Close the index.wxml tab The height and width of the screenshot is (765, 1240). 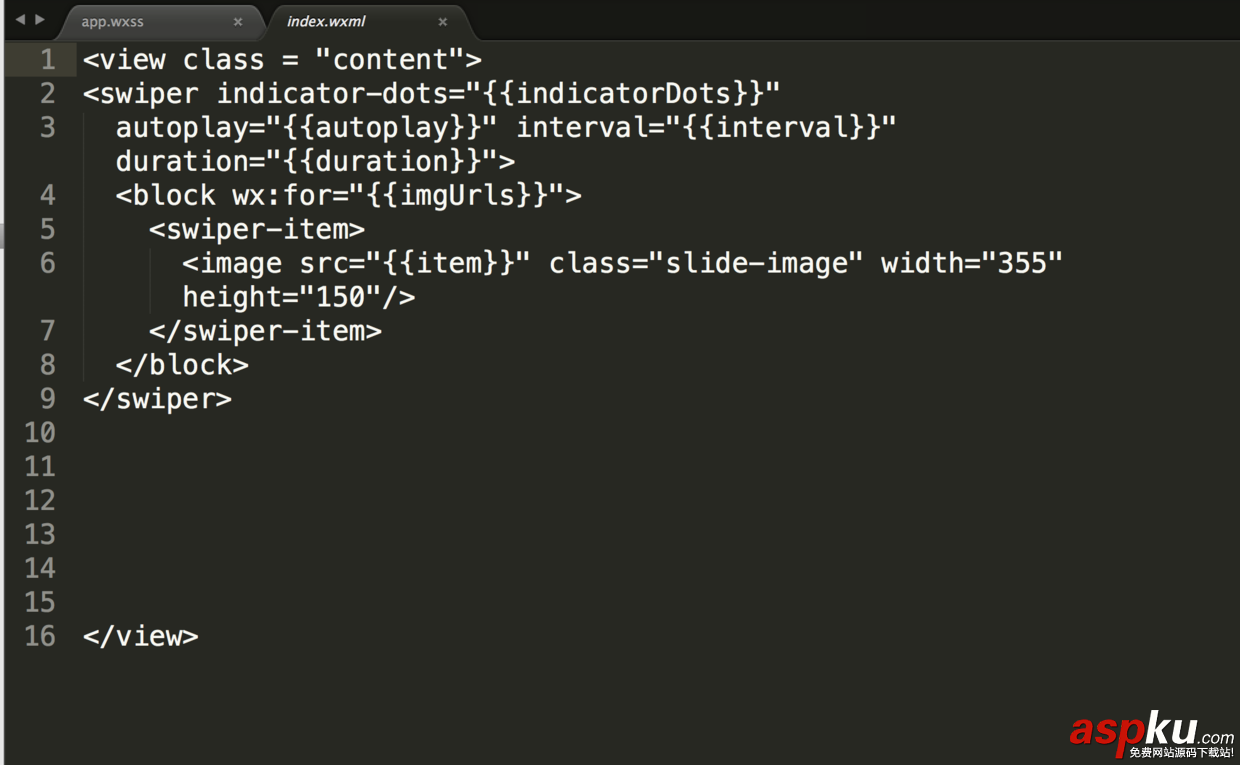pyautogui.click(x=442, y=22)
